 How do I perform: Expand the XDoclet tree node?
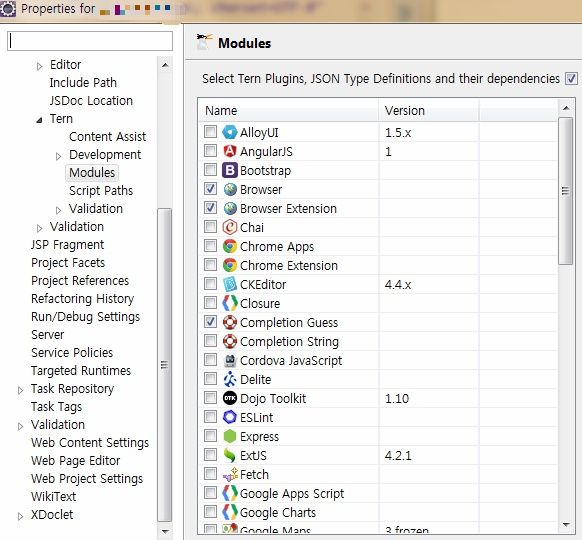pyautogui.click(x=20, y=516)
